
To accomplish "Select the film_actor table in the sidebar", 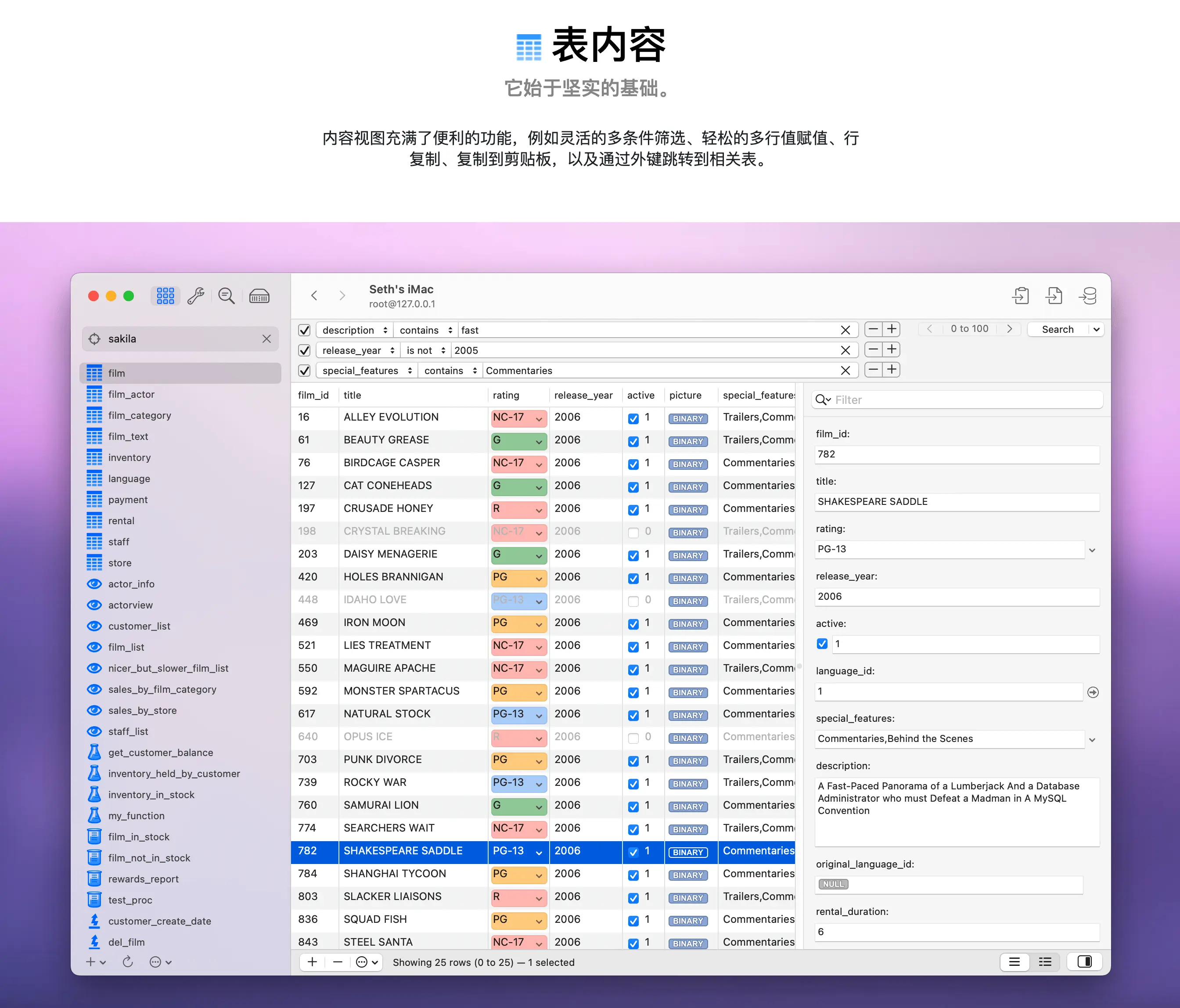I will pos(132,394).
